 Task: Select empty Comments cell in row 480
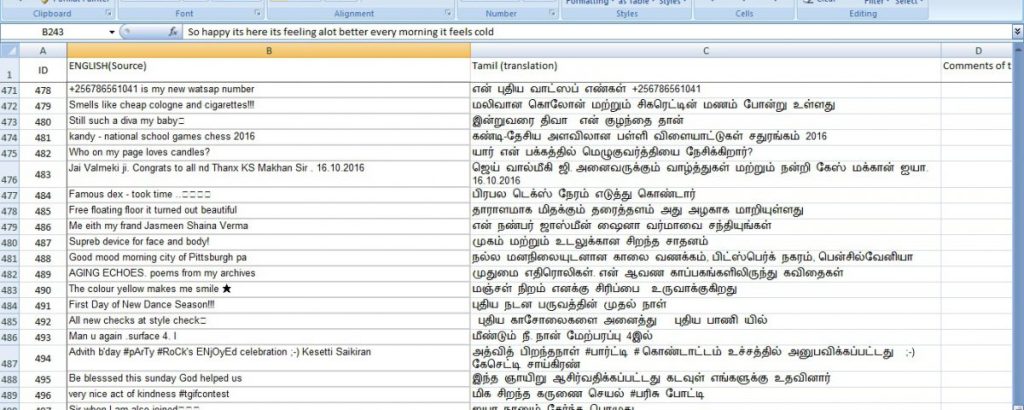[x=978, y=242]
